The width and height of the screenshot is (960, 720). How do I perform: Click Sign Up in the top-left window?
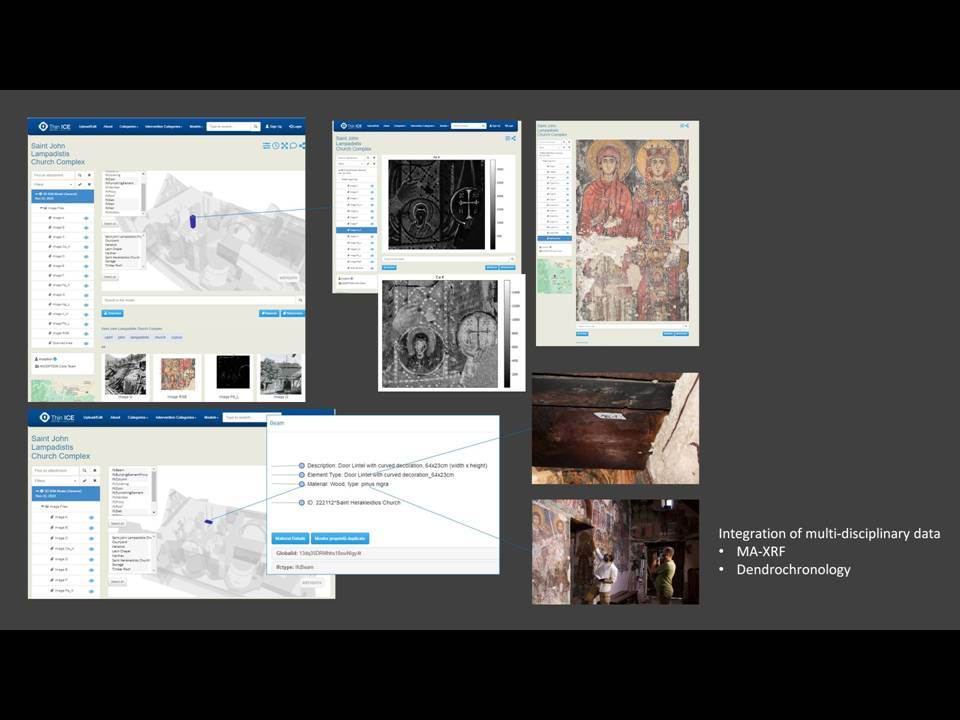274,127
